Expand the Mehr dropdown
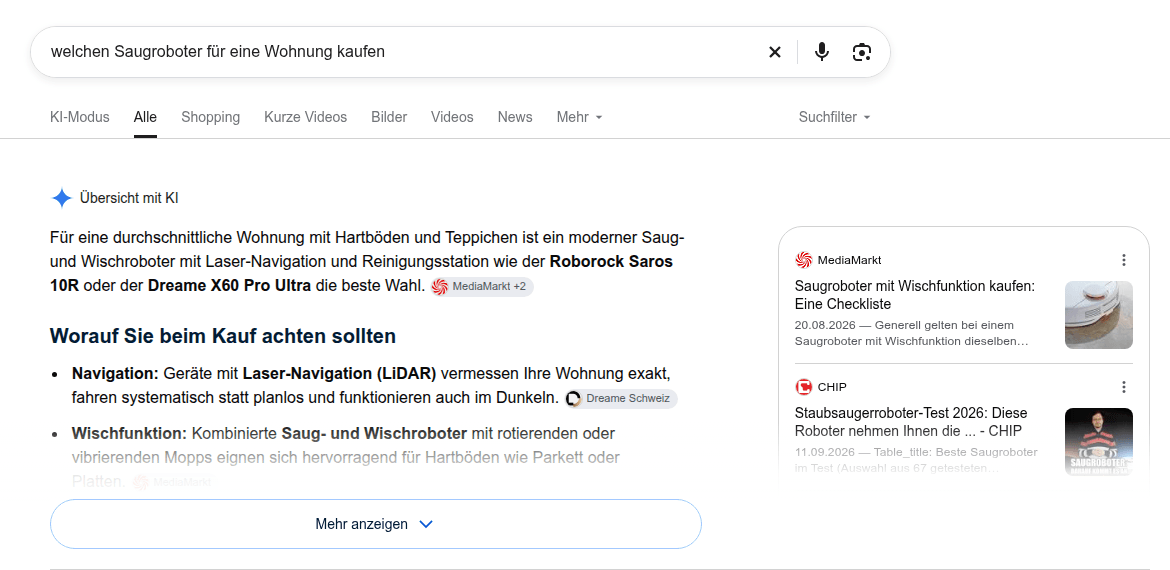The width and height of the screenshot is (1170, 570). (579, 117)
